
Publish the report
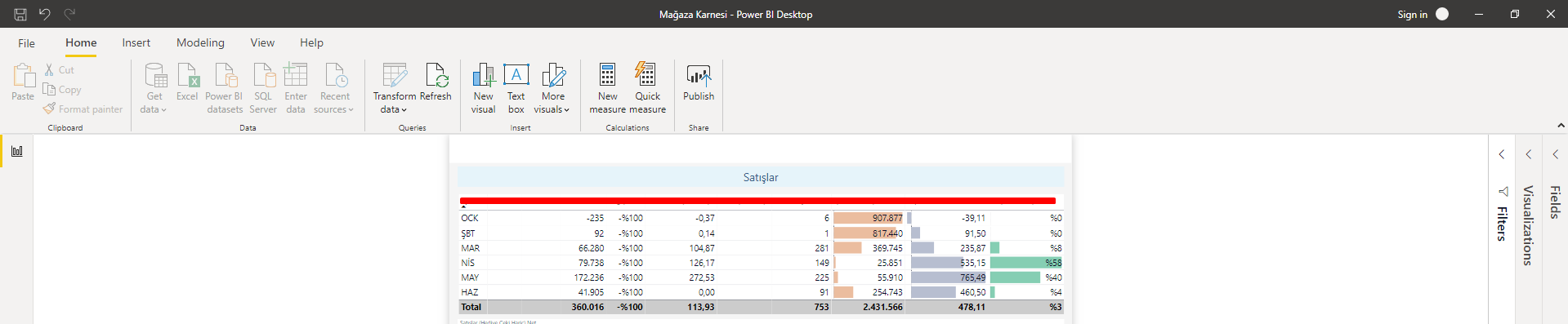click(x=699, y=82)
